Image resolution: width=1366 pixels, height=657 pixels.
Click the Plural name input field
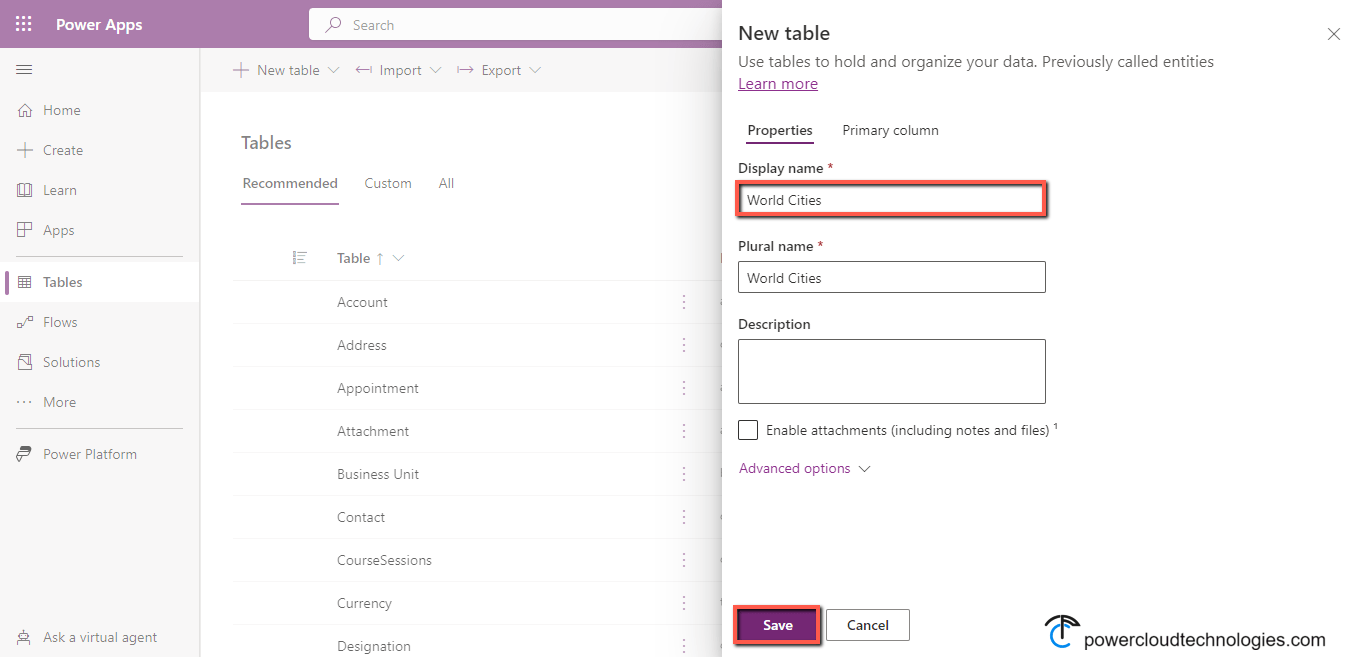coord(892,278)
